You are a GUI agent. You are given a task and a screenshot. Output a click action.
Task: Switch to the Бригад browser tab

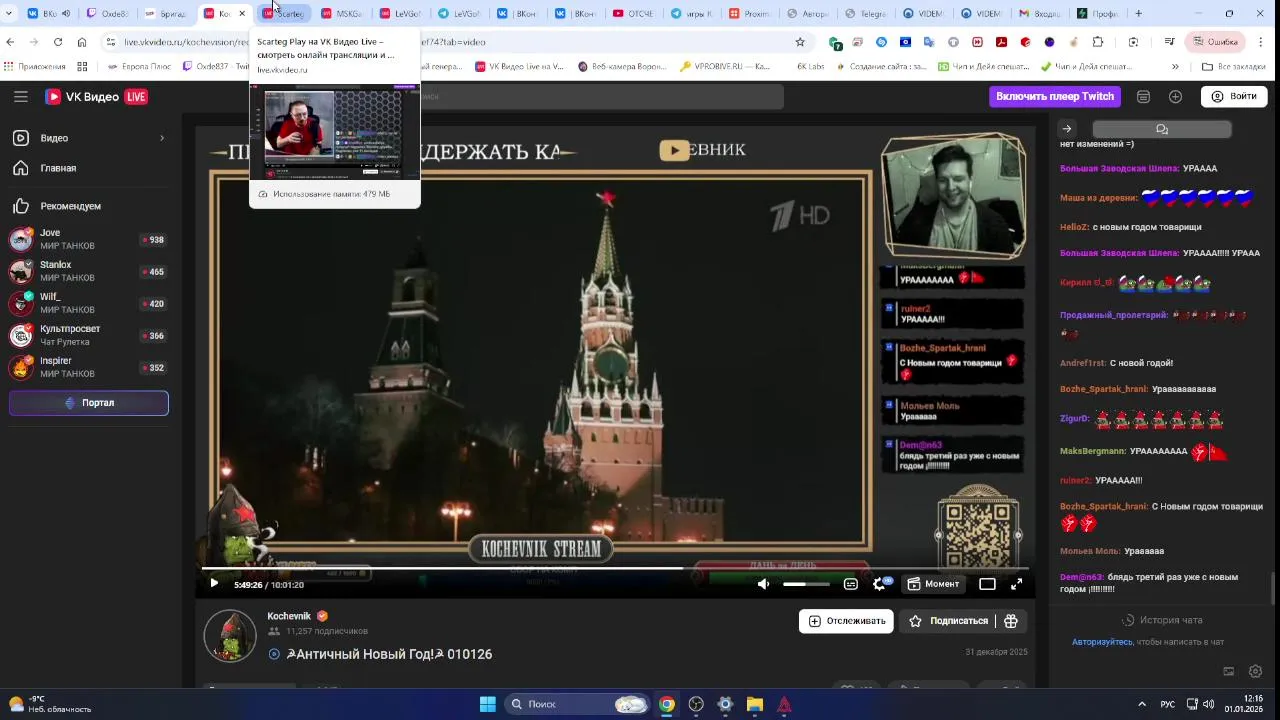[166, 14]
